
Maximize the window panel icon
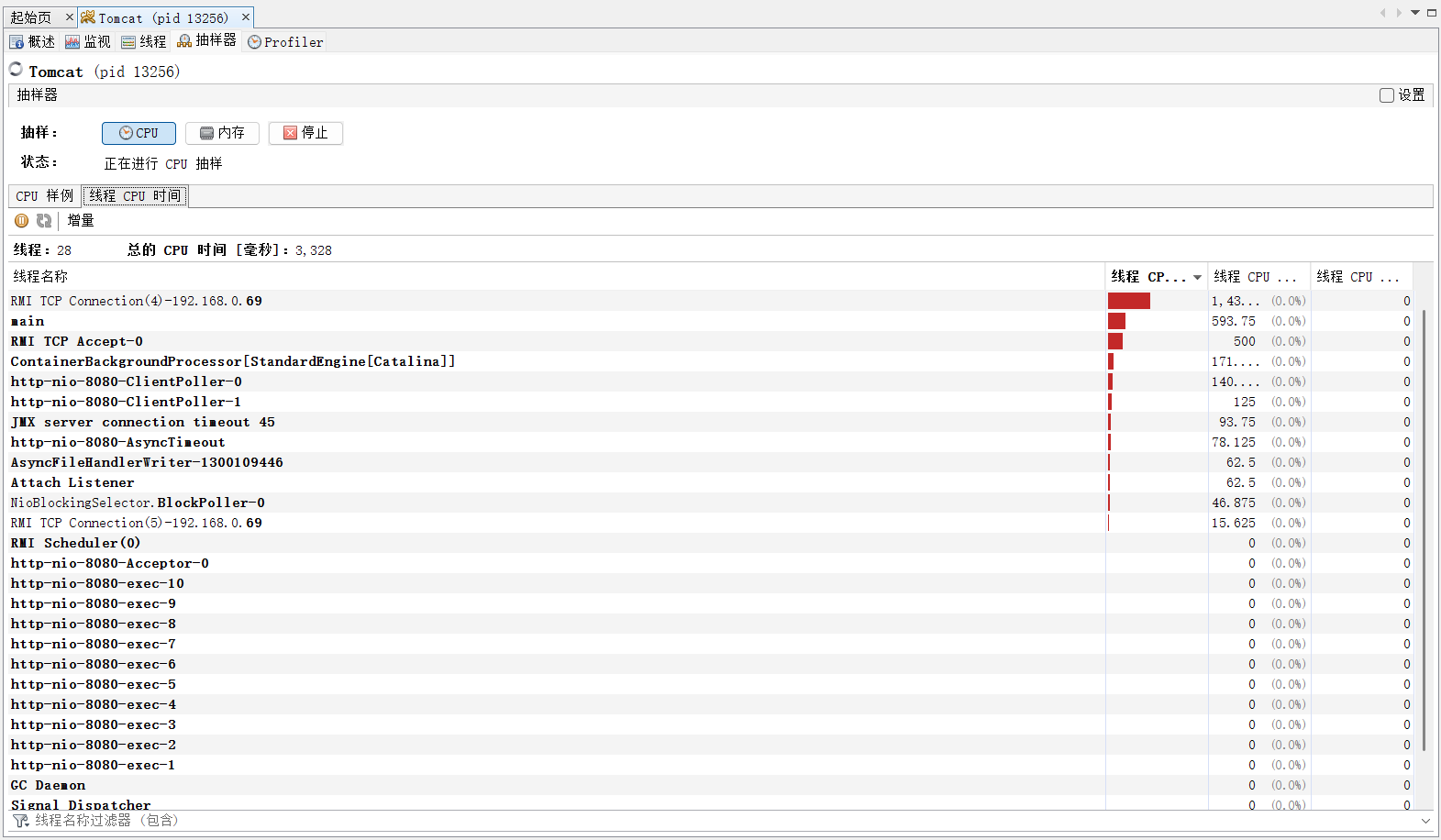click(x=1432, y=13)
